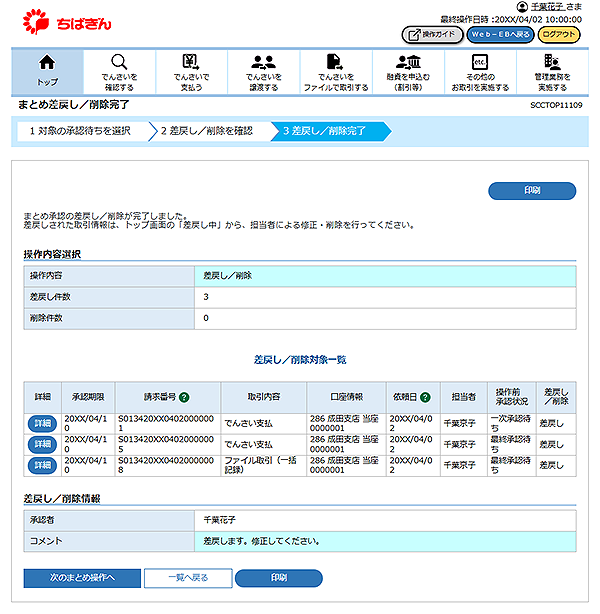Click the top-right 印刷 button
Viewport: 600px width, 614px height.
pos(532,190)
